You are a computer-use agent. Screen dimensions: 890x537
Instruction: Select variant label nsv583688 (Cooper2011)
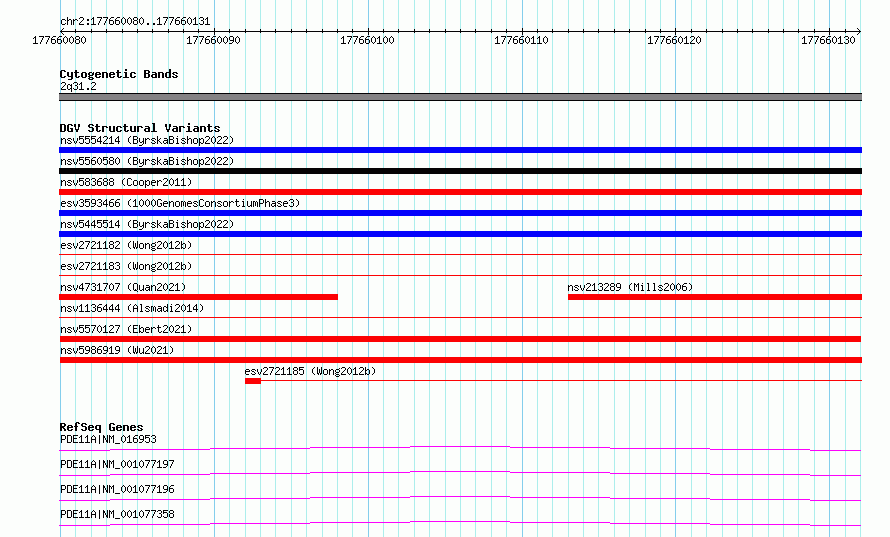coord(126,182)
